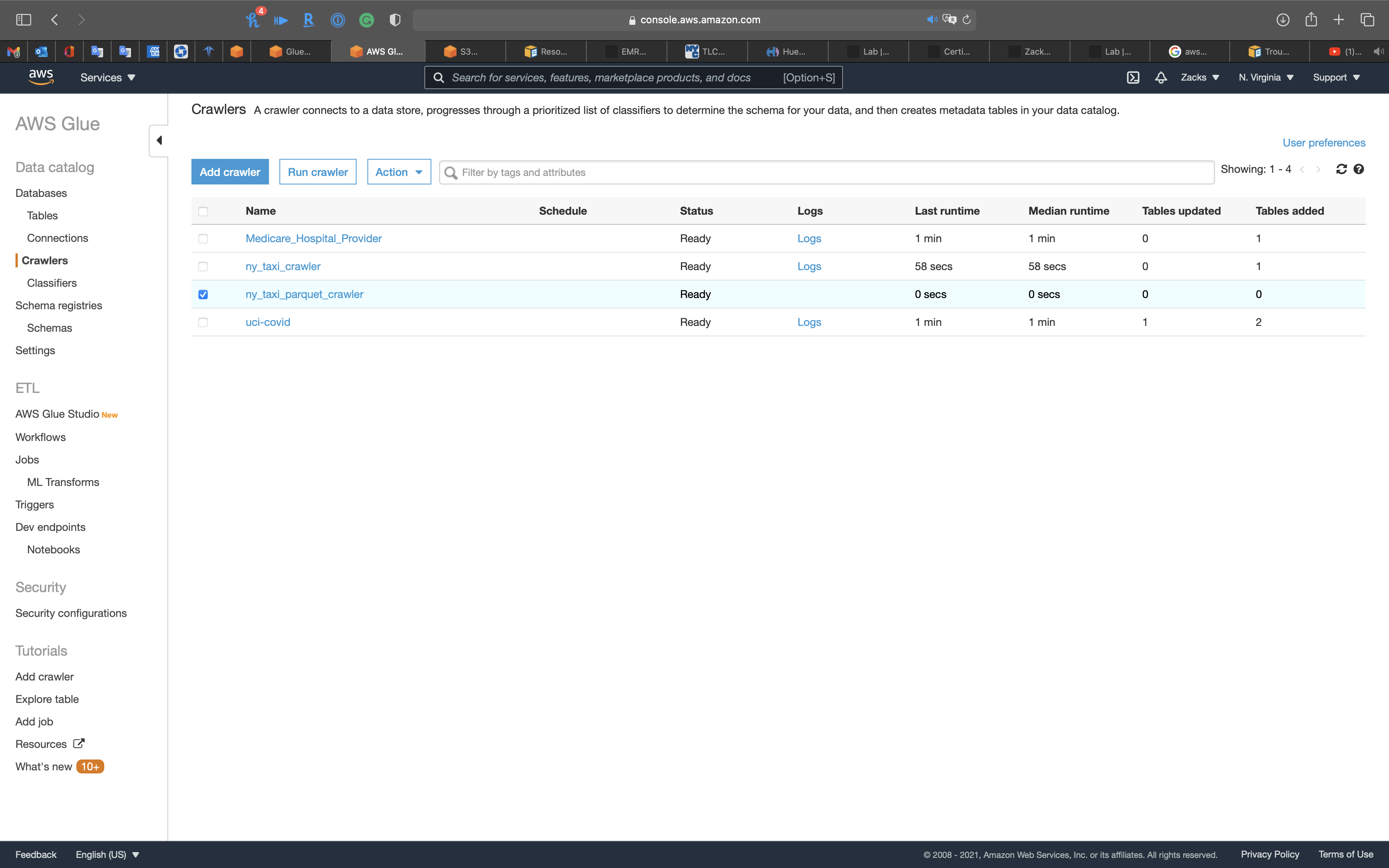Open the AWS CloudShell icon
Screen dimensions: 1389x868
pos(1132,77)
